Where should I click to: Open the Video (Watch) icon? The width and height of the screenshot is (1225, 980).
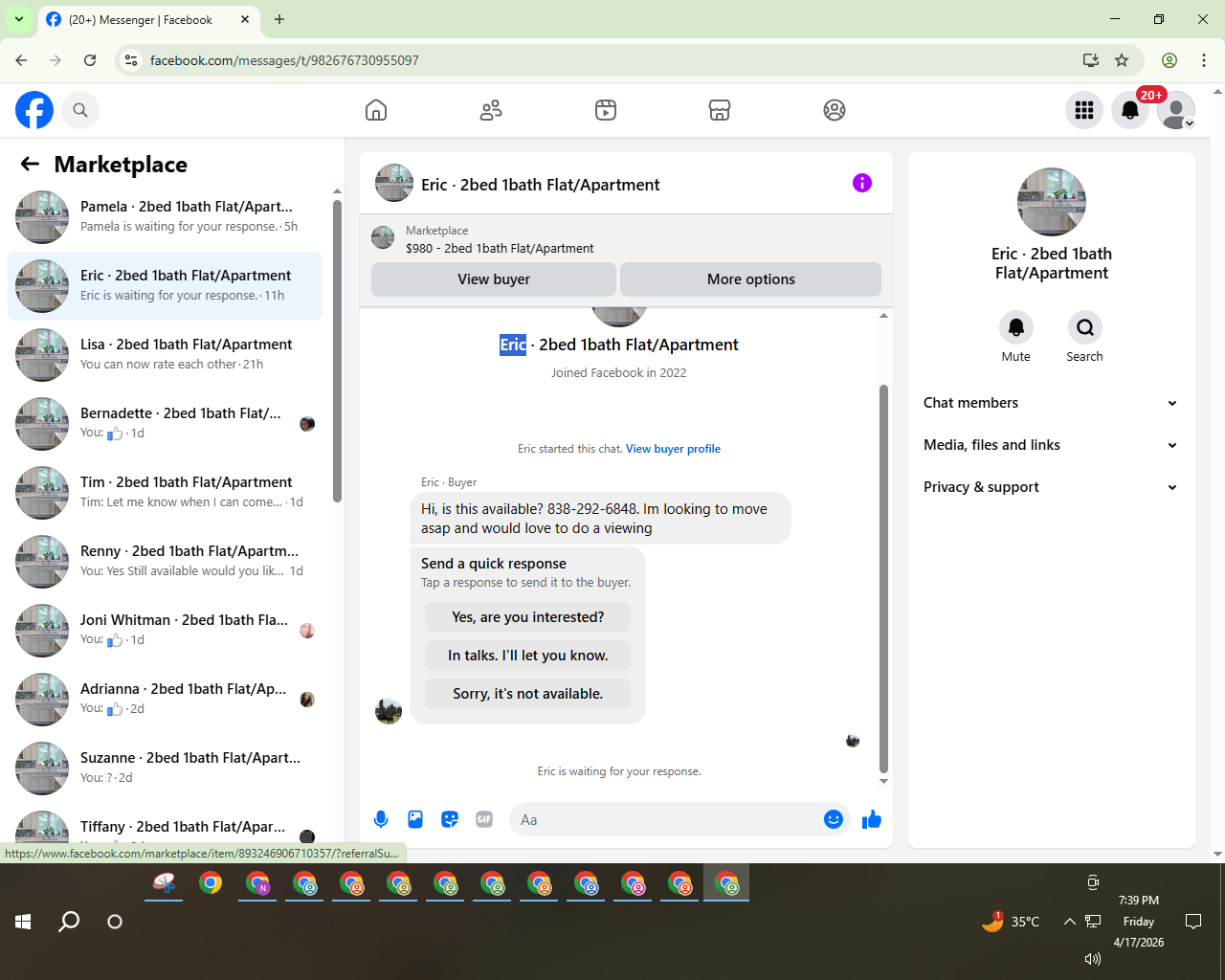(606, 110)
